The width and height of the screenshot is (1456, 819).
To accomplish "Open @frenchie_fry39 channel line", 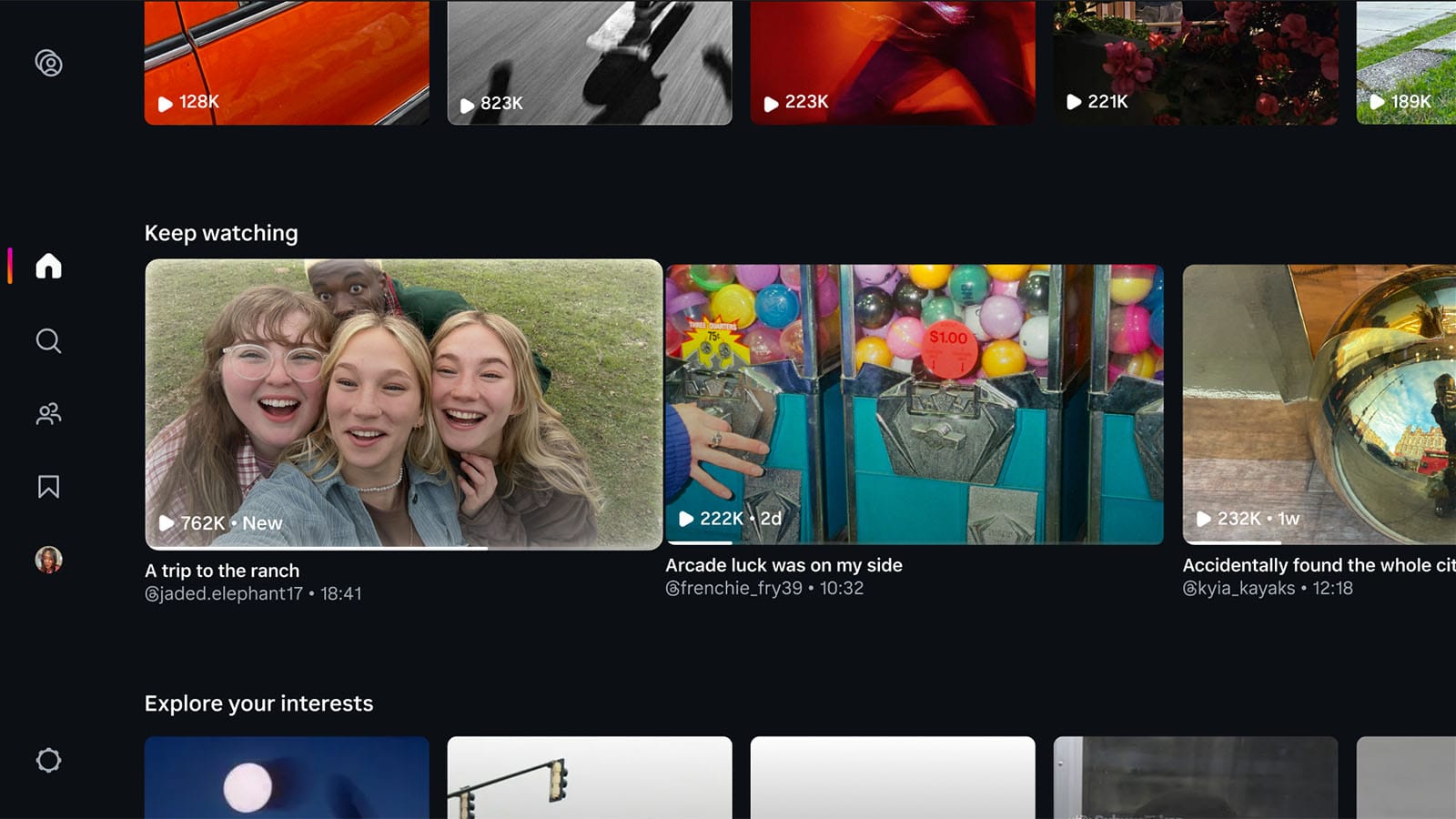I will pyautogui.click(x=764, y=588).
